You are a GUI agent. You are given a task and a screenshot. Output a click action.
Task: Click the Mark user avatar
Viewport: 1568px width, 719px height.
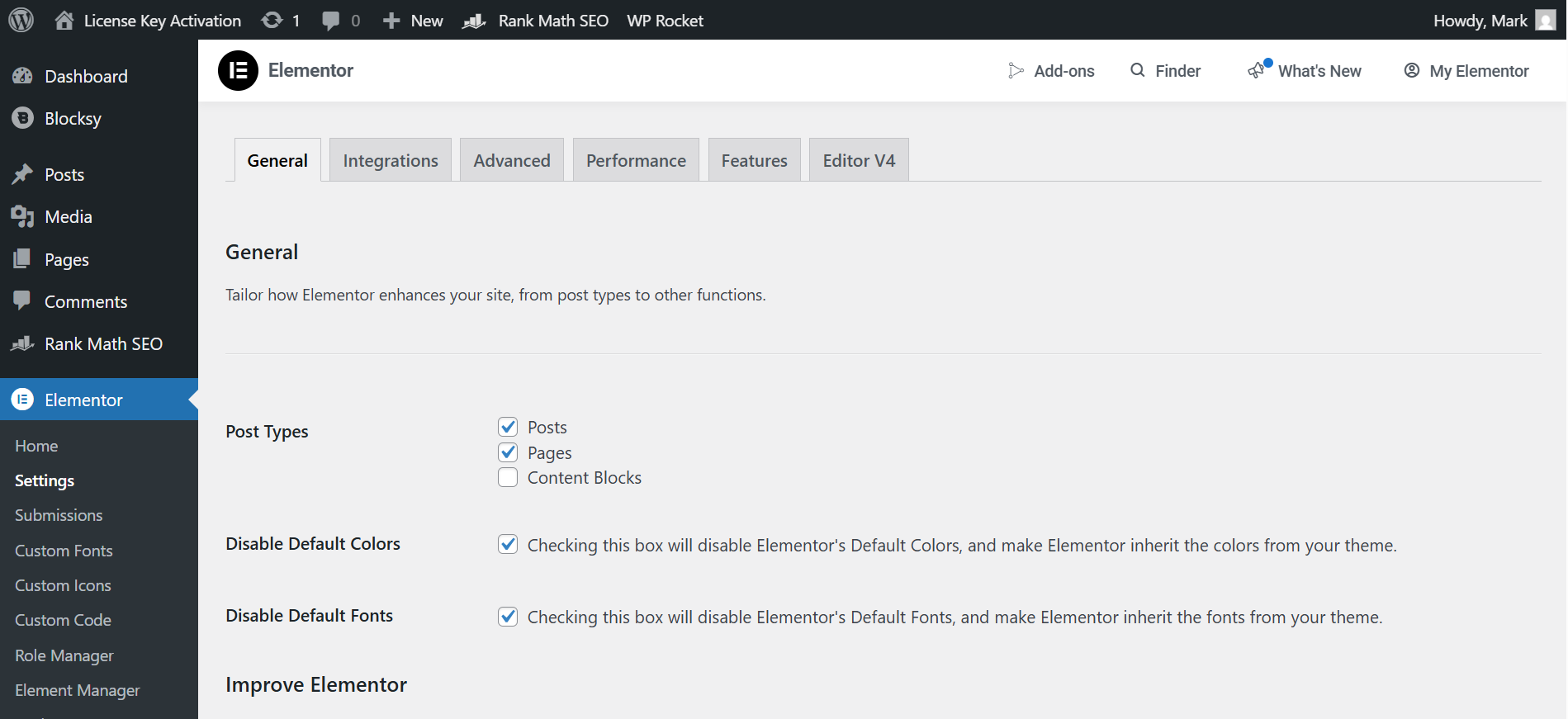click(x=1546, y=20)
